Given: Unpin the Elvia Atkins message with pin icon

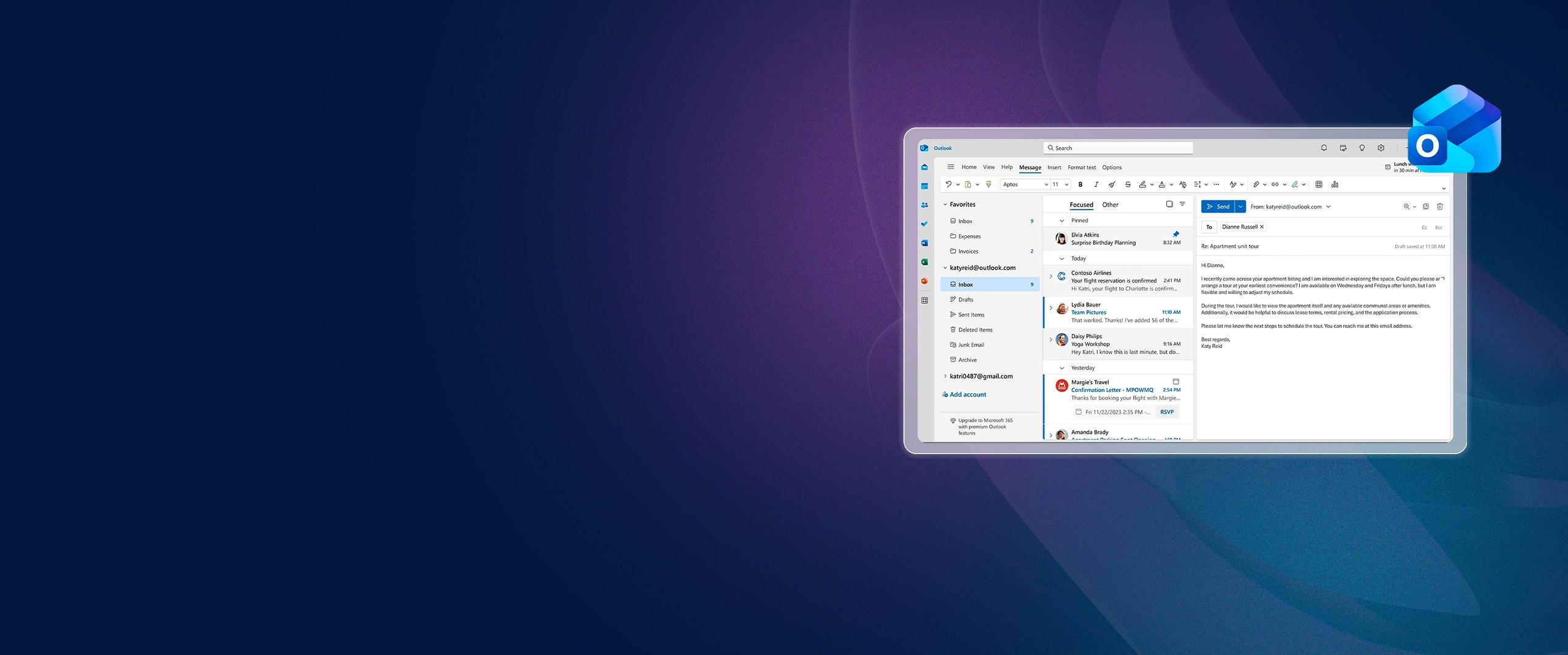Looking at the screenshot, I should point(1175,235).
